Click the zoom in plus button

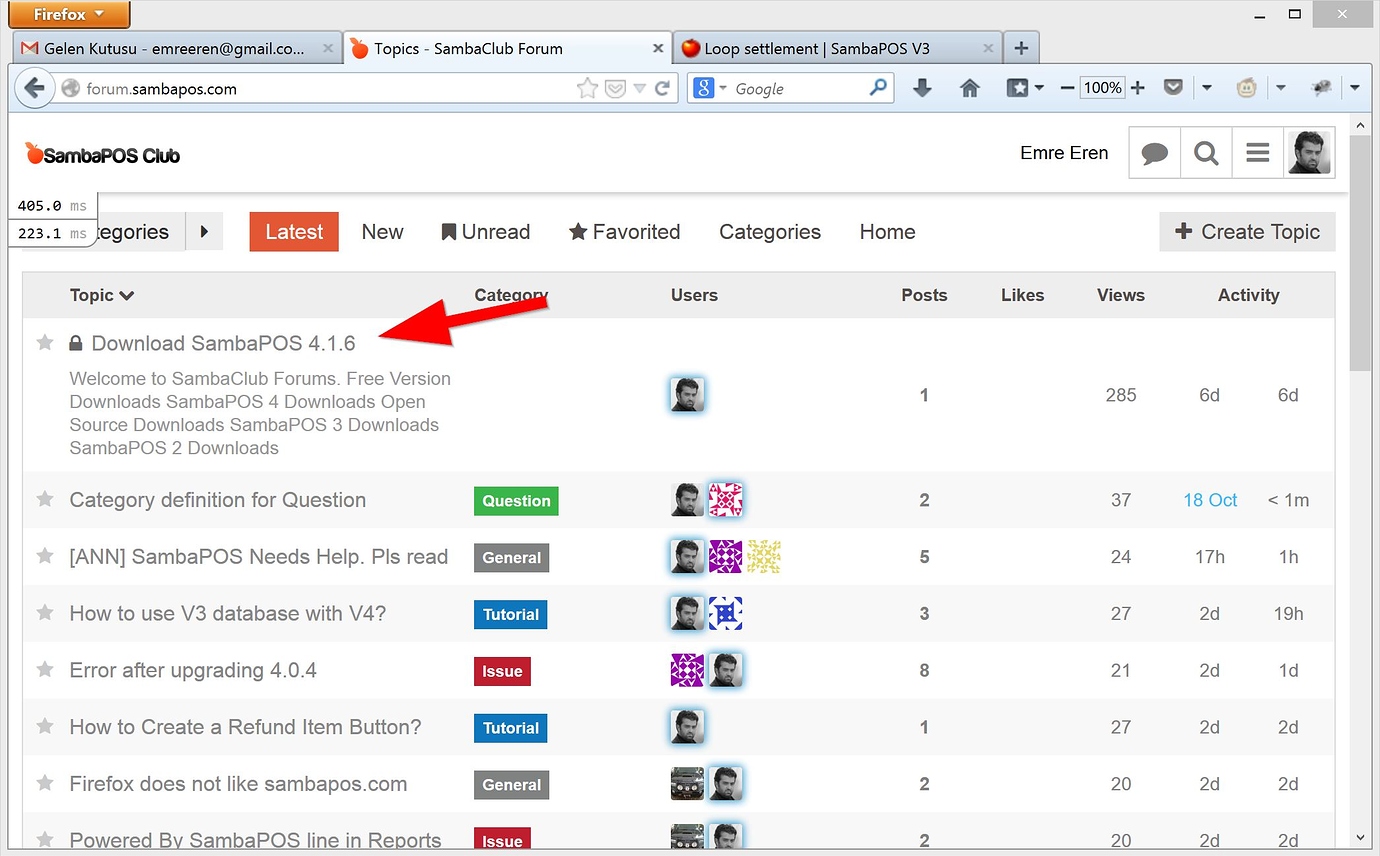coord(1137,88)
